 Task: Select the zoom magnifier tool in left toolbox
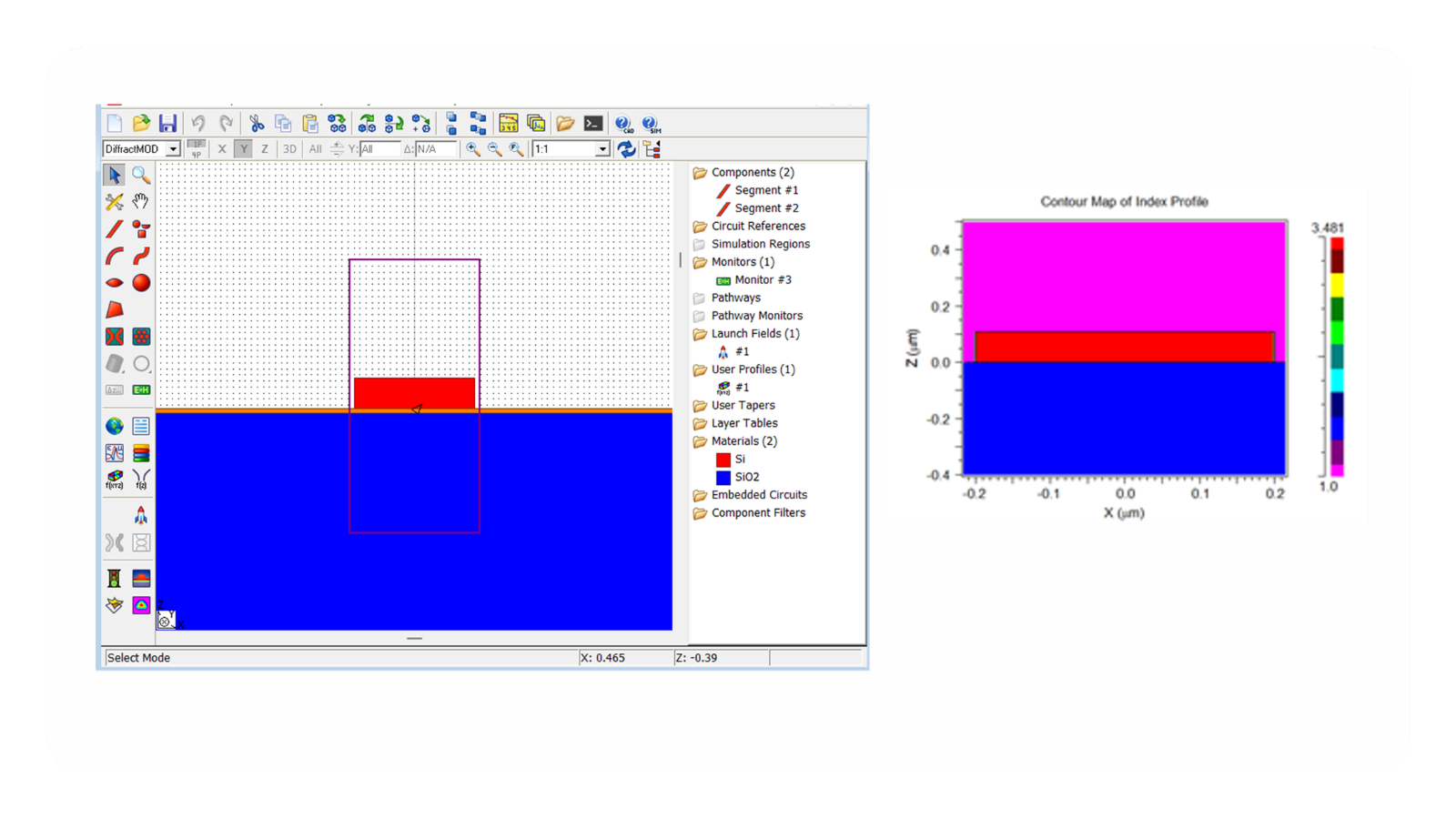[x=141, y=175]
